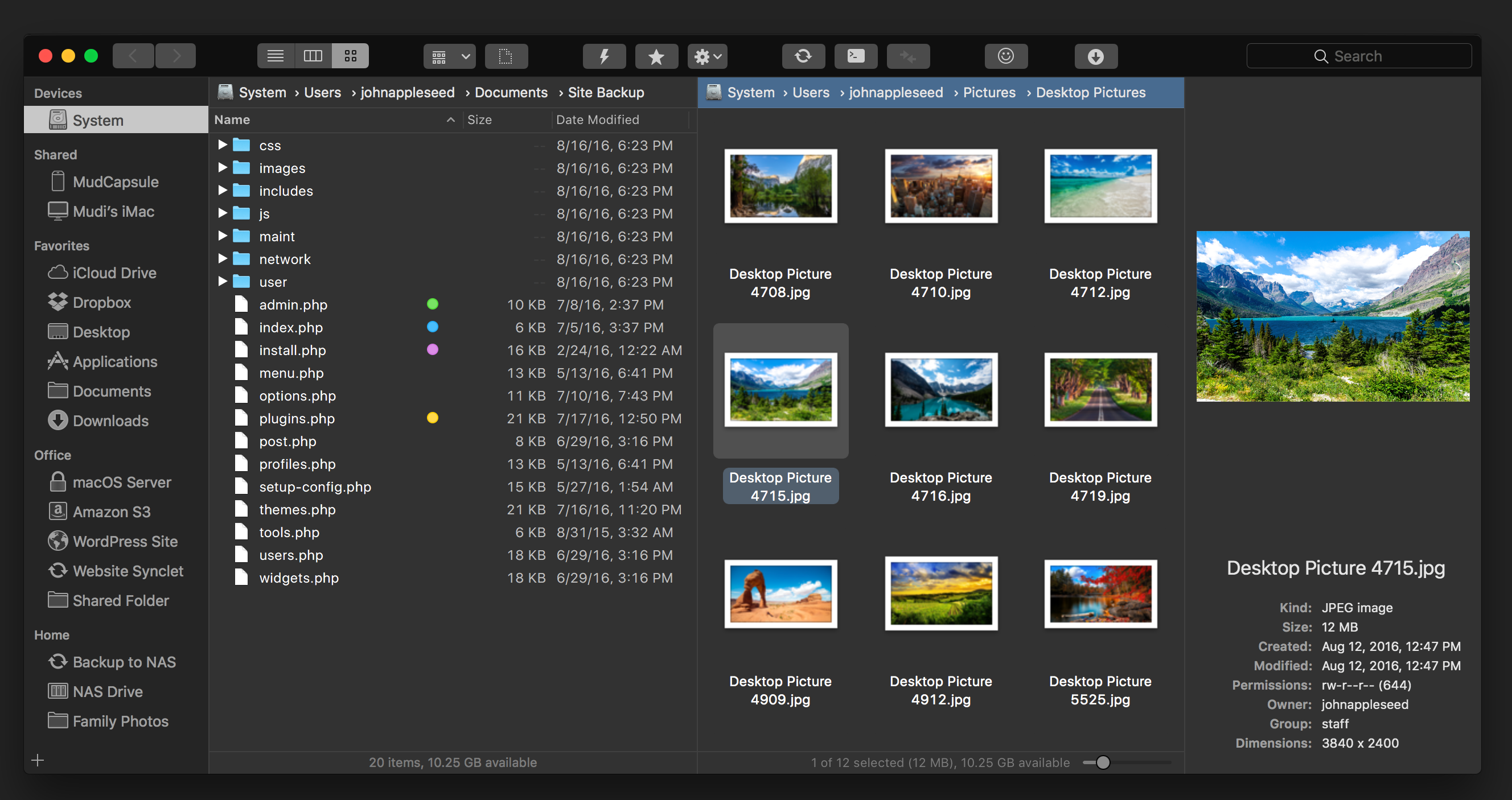Image resolution: width=1512 pixels, height=800 pixels.
Task: Adjust the icon size slider
Action: pyautogui.click(x=1103, y=762)
